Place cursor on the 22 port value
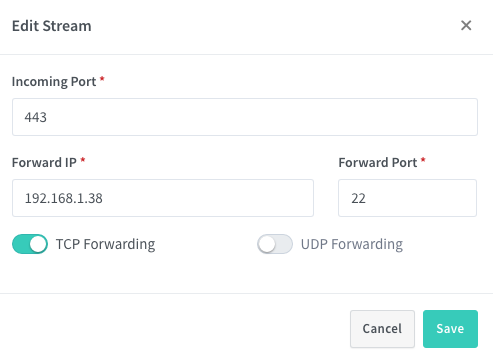The height and width of the screenshot is (361, 493). click(358, 198)
